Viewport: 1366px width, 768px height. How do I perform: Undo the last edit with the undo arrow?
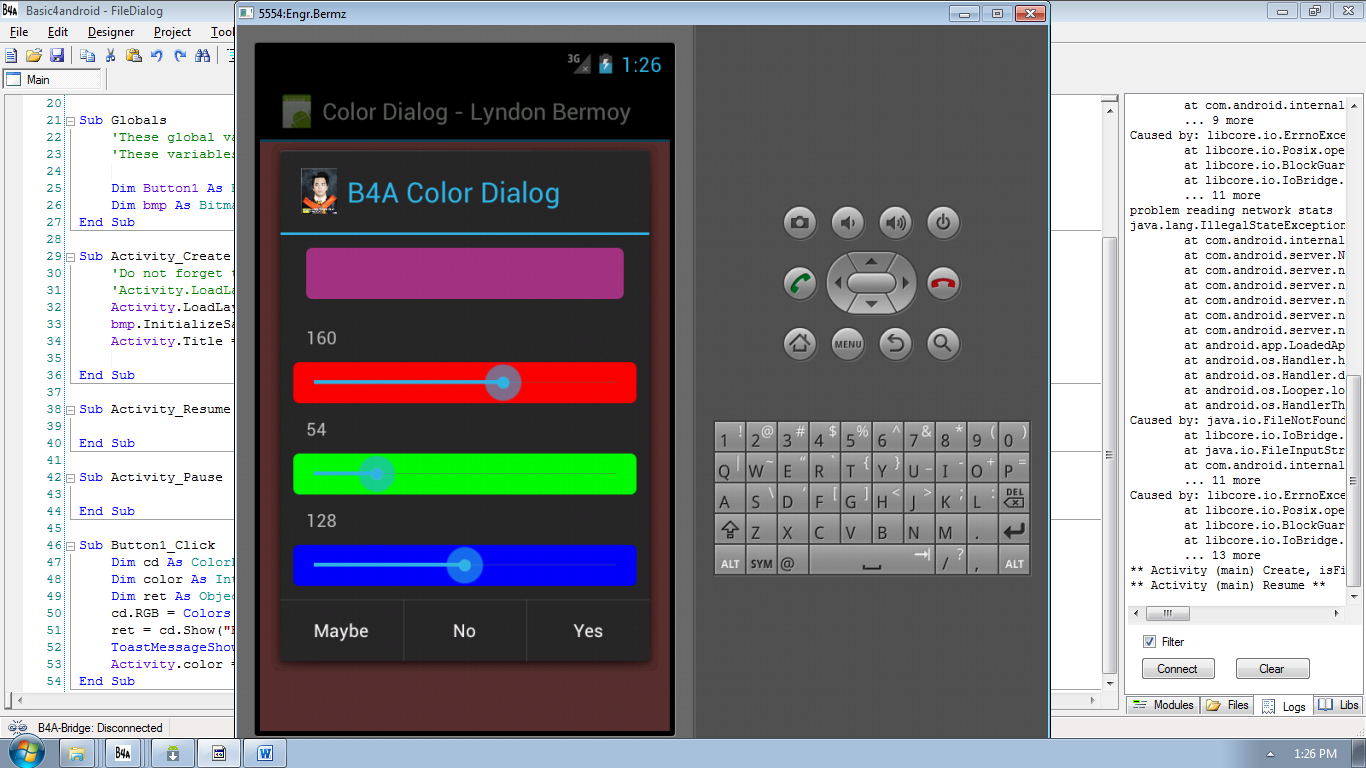(x=157, y=56)
